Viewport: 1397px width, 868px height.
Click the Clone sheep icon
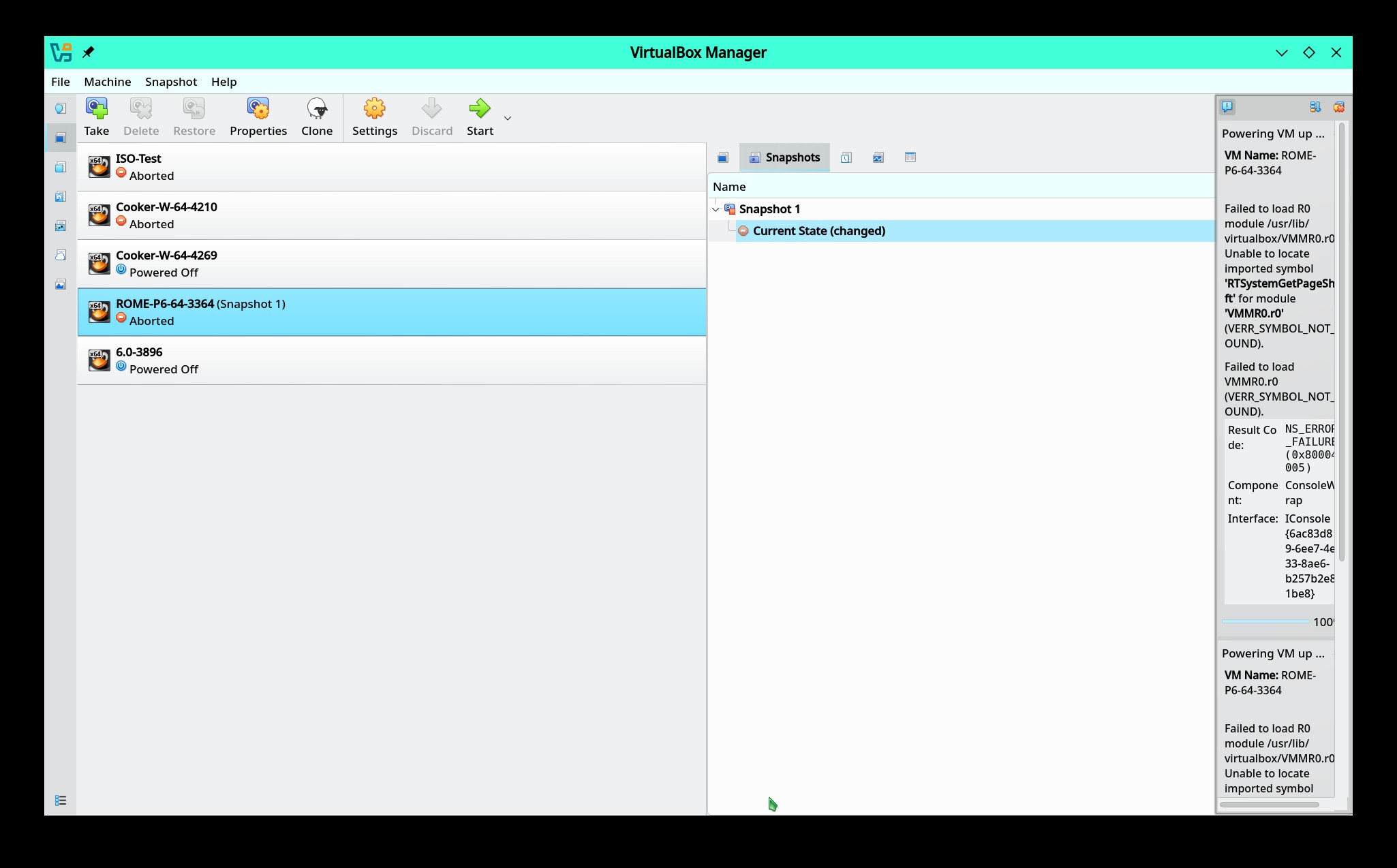[317, 109]
